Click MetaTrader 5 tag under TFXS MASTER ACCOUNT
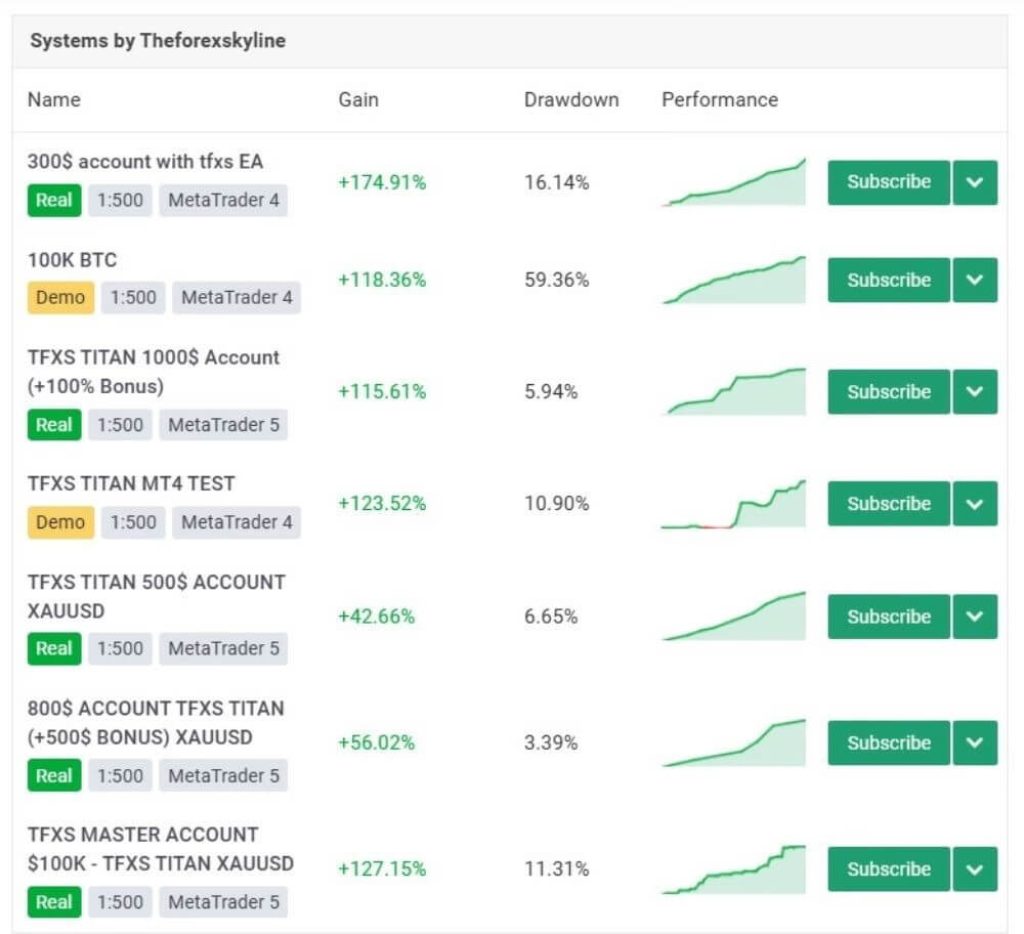Screen dimensions: 1024x934 pos(223,902)
